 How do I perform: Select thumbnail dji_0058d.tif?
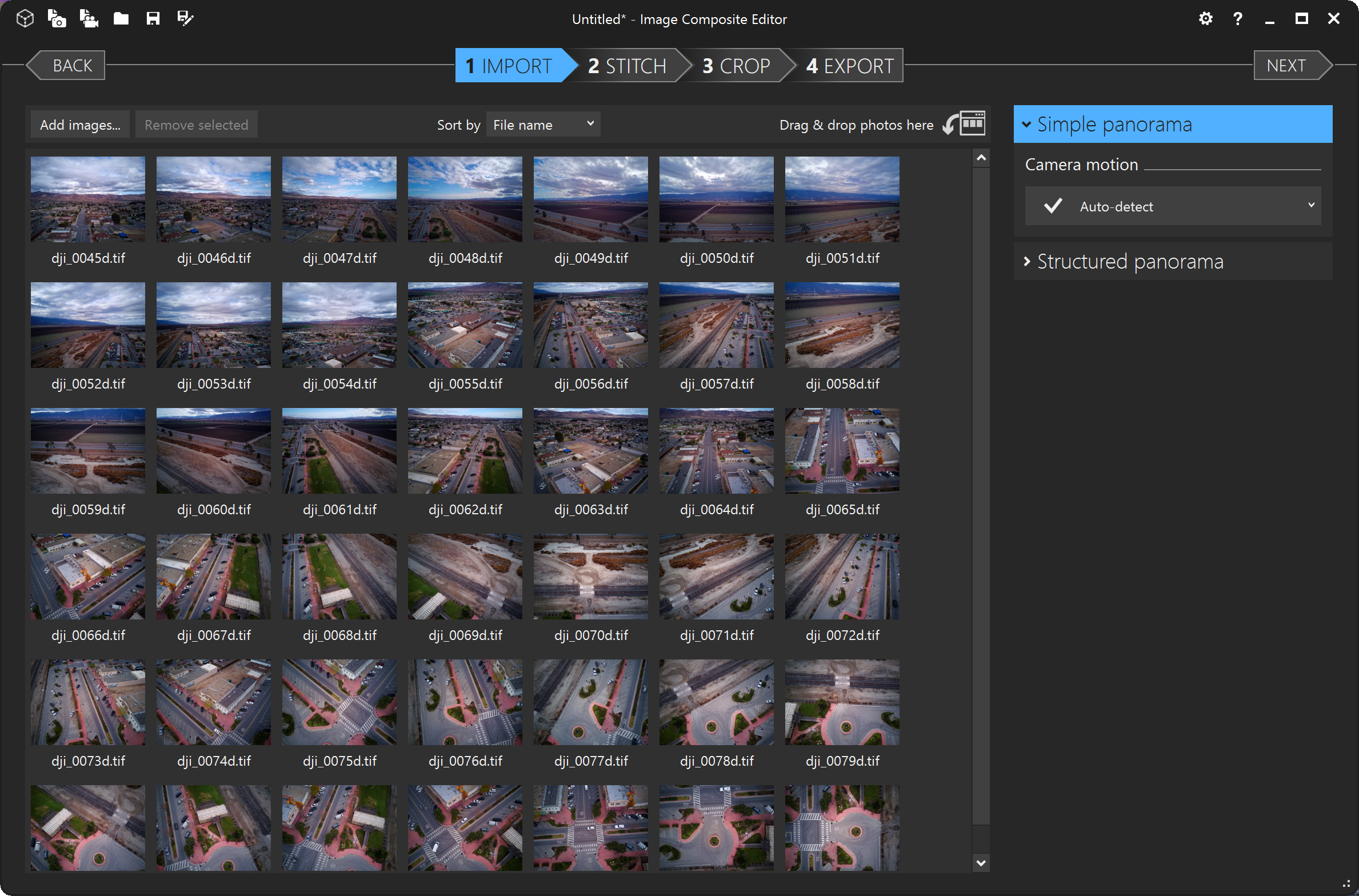[842, 325]
